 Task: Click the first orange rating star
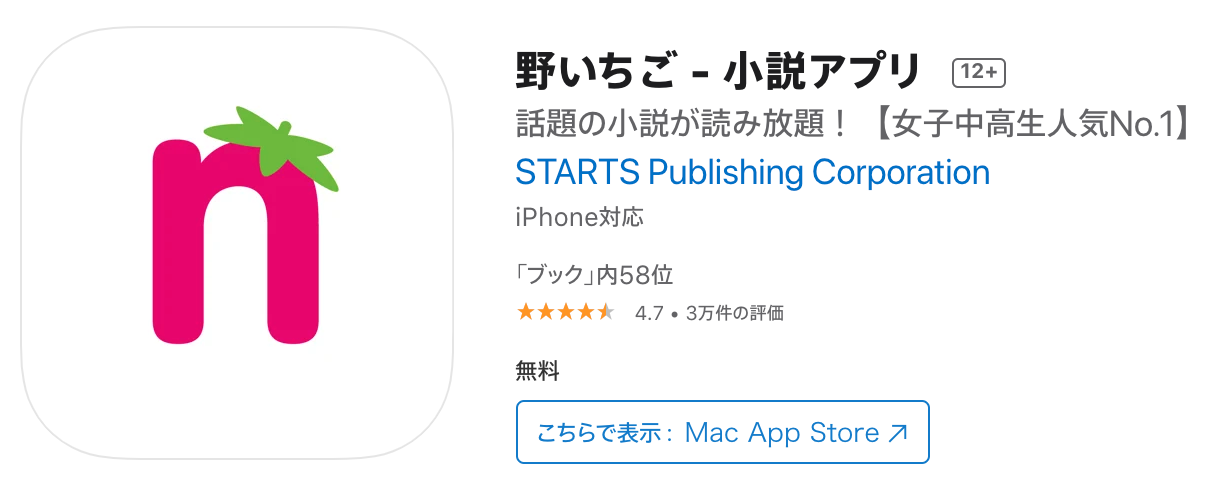pos(525,313)
